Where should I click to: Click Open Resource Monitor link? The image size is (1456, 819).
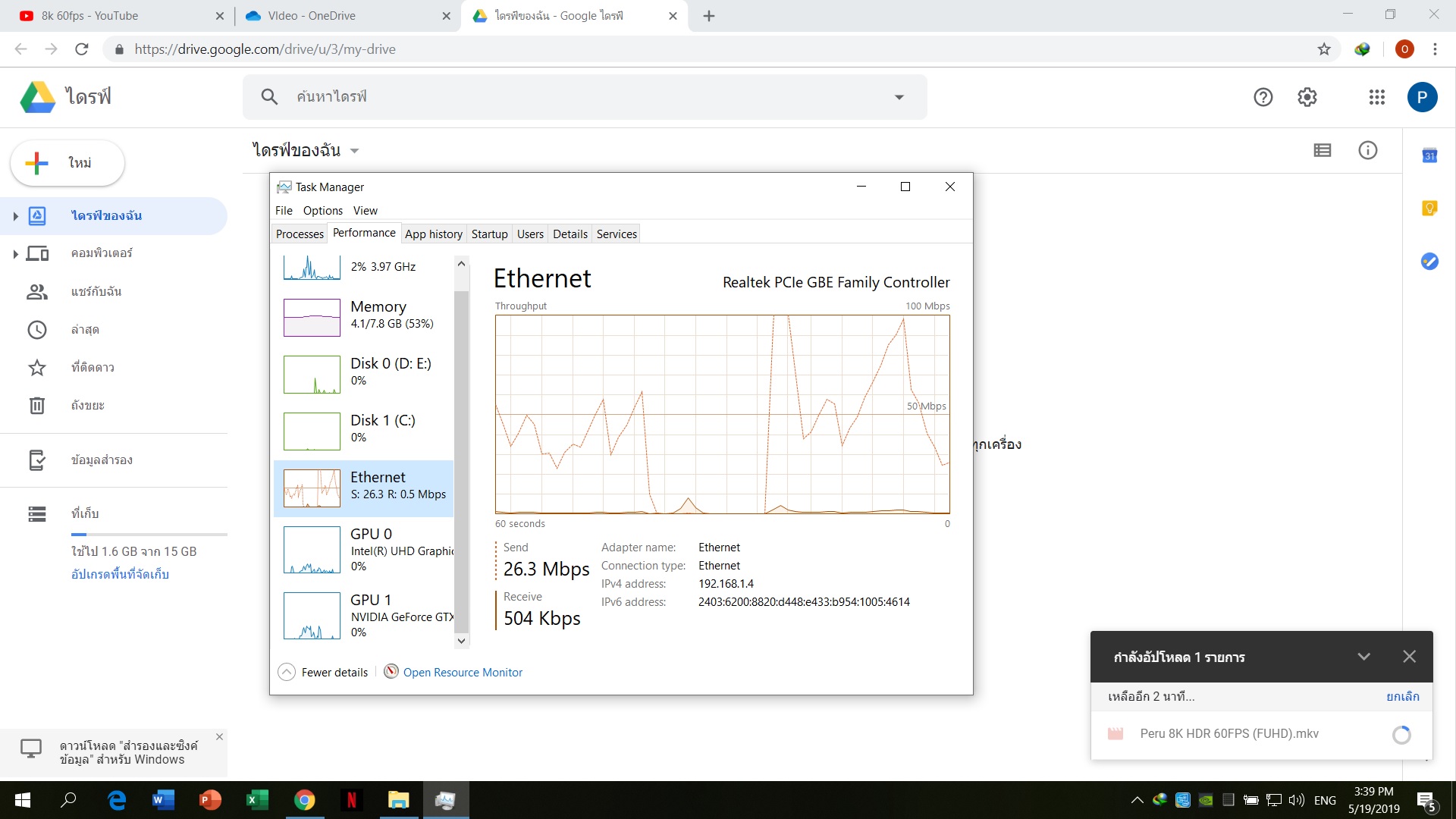[x=463, y=672]
